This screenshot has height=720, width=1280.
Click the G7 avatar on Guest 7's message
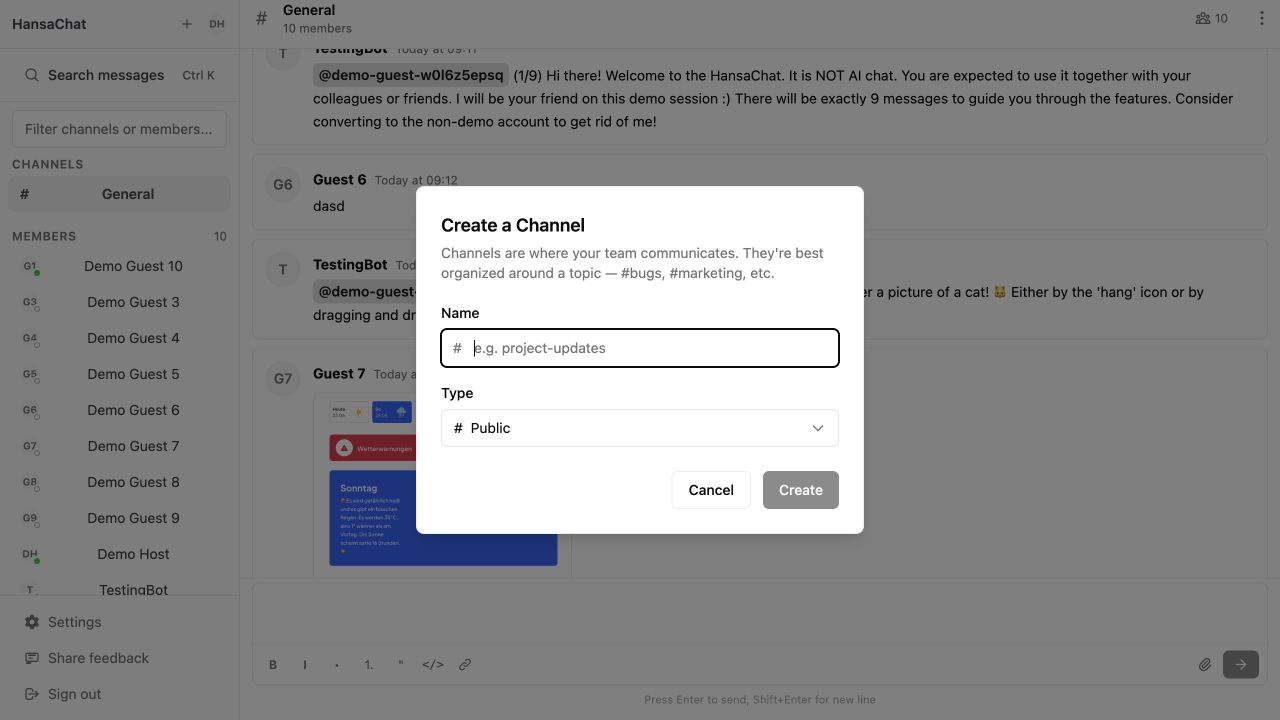coord(283,378)
